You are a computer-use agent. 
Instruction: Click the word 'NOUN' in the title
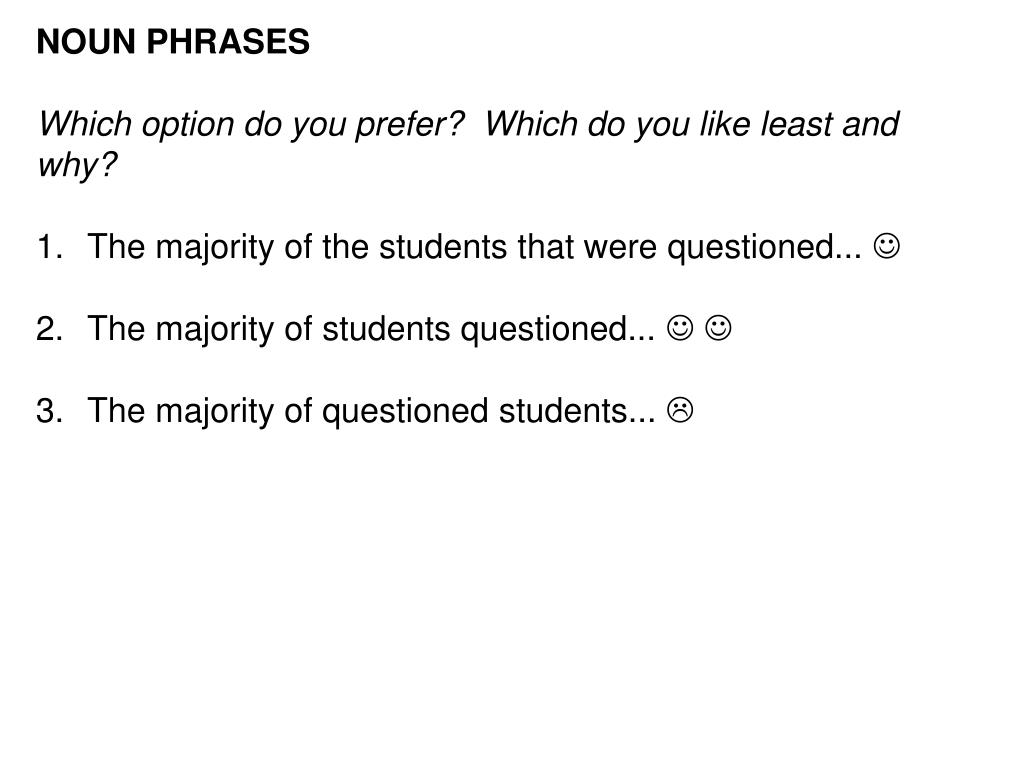(86, 42)
